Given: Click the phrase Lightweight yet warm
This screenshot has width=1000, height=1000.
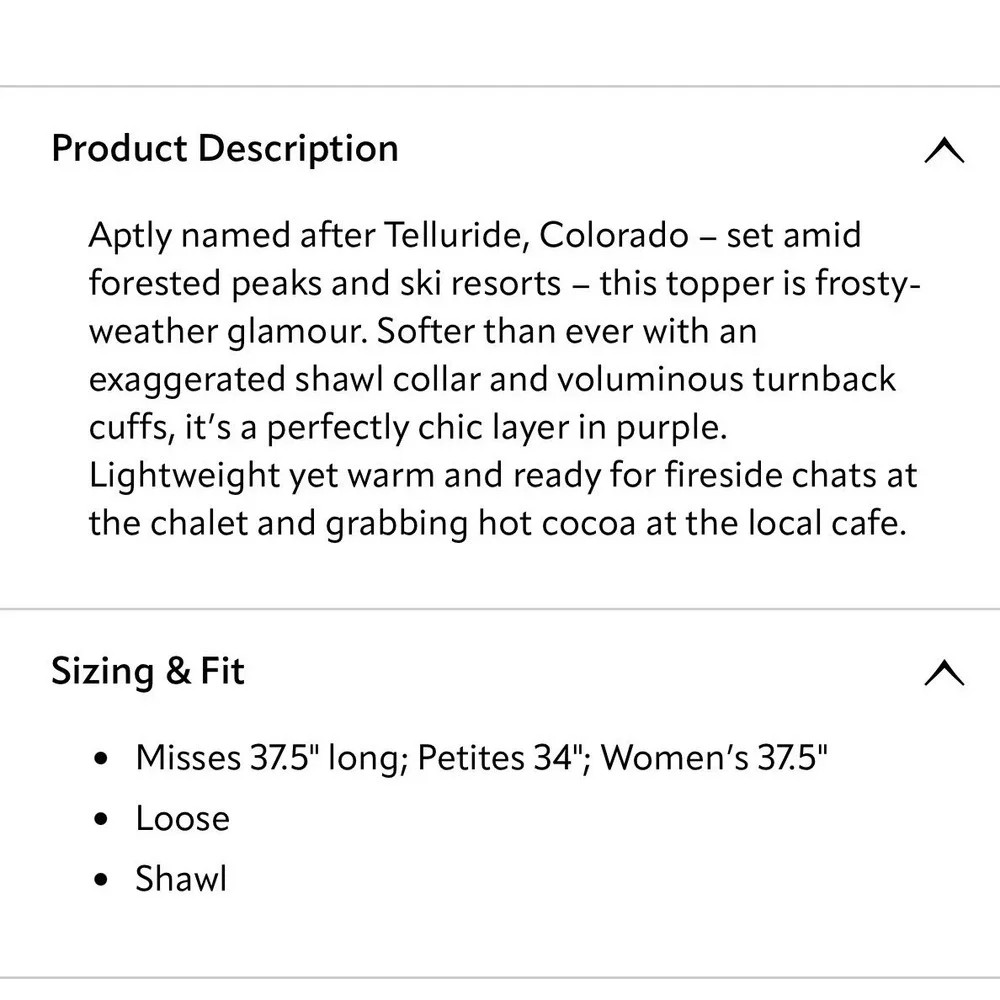Looking at the screenshot, I should [263, 476].
